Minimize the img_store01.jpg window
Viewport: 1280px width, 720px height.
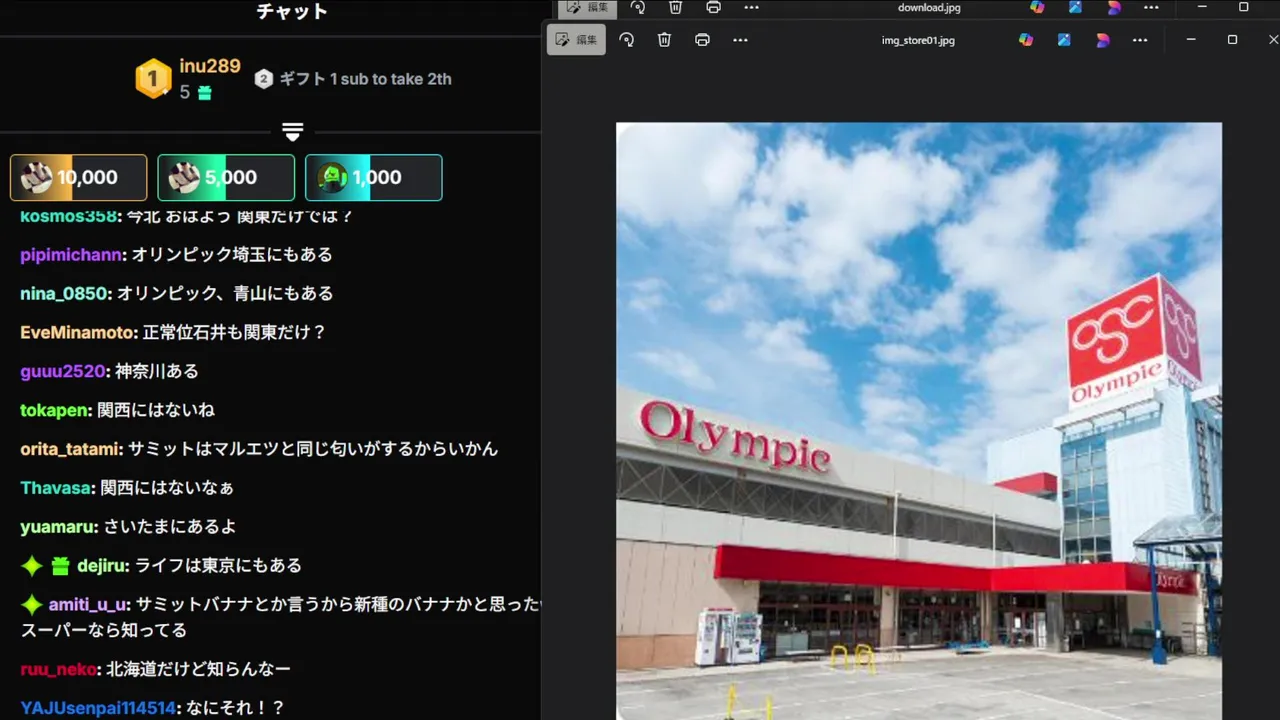pos(1191,40)
